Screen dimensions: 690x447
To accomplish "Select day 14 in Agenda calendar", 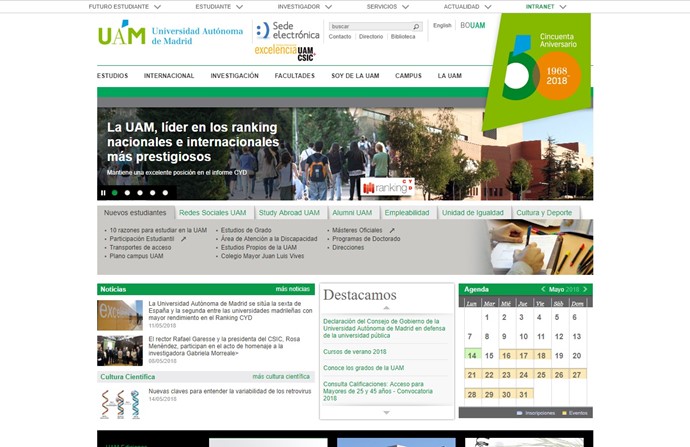I will (473, 355).
